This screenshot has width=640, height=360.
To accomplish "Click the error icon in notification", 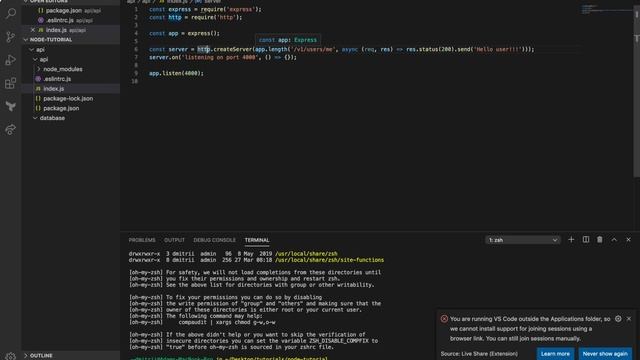I will point(444,319).
